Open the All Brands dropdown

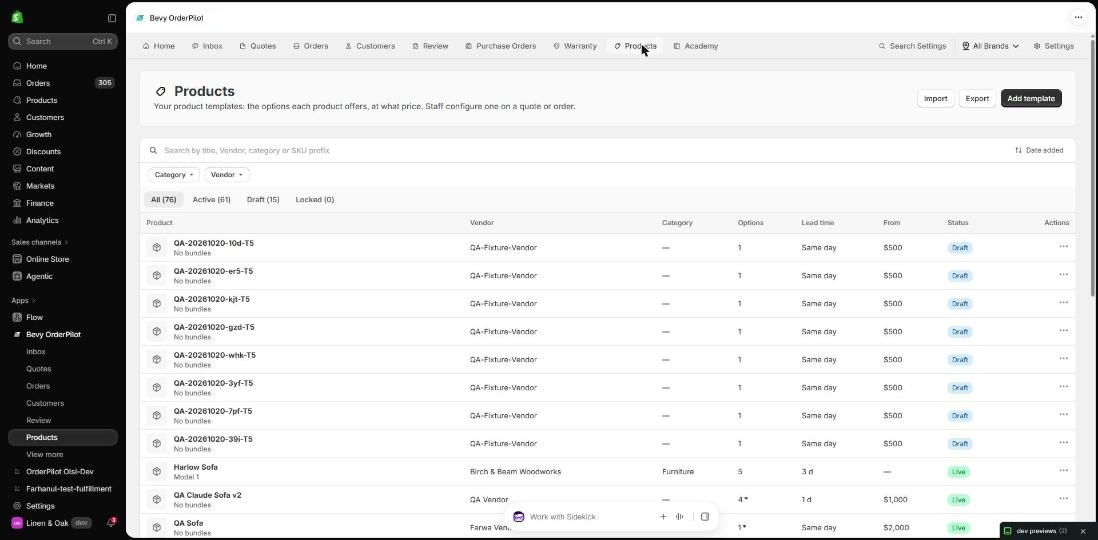(x=990, y=46)
